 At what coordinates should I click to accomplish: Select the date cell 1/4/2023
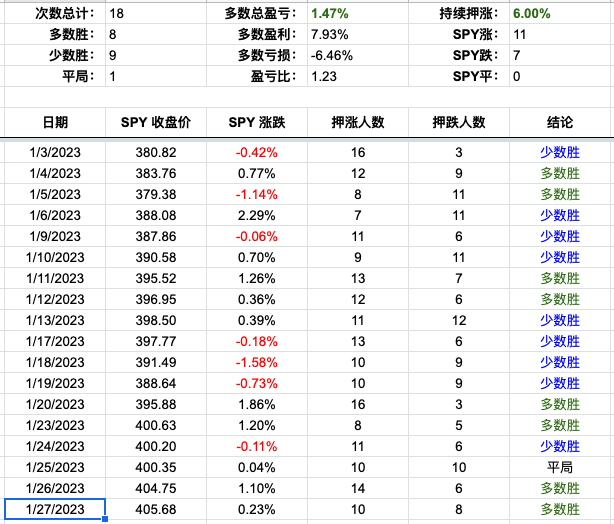coord(55,173)
